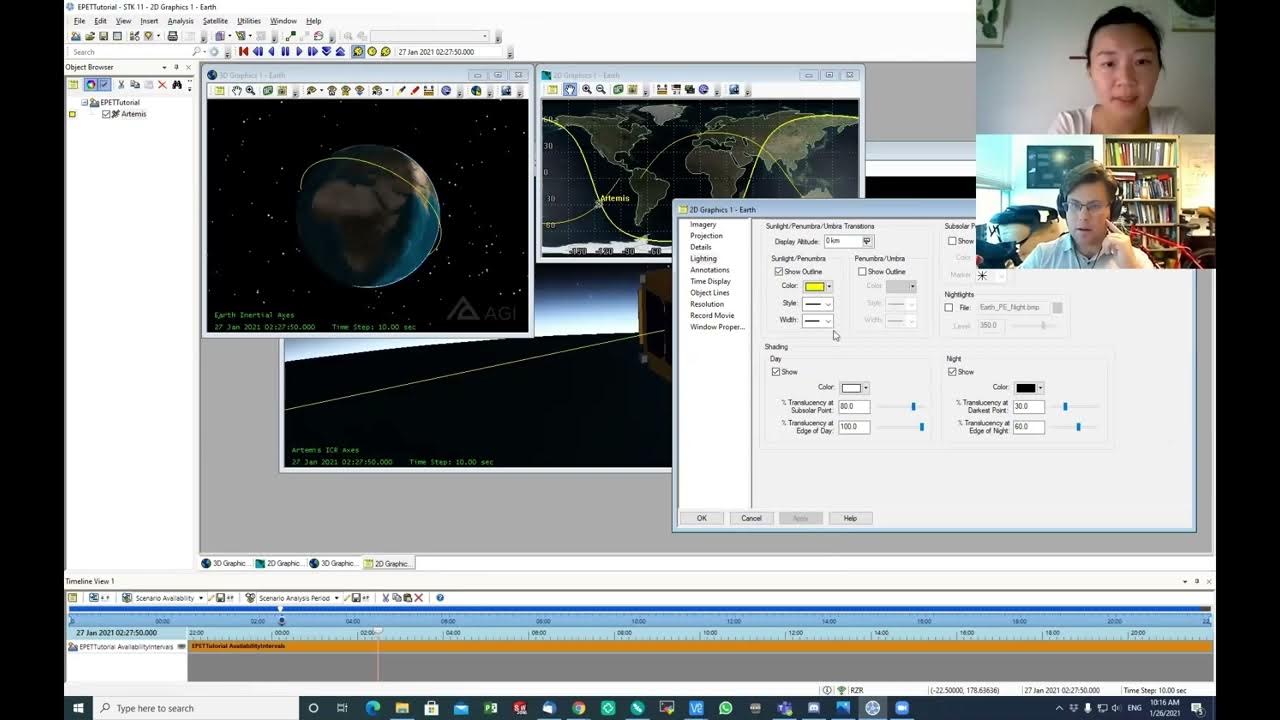1280x720 pixels.
Task: Click the Reset animation button
Action: coord(243,51)
